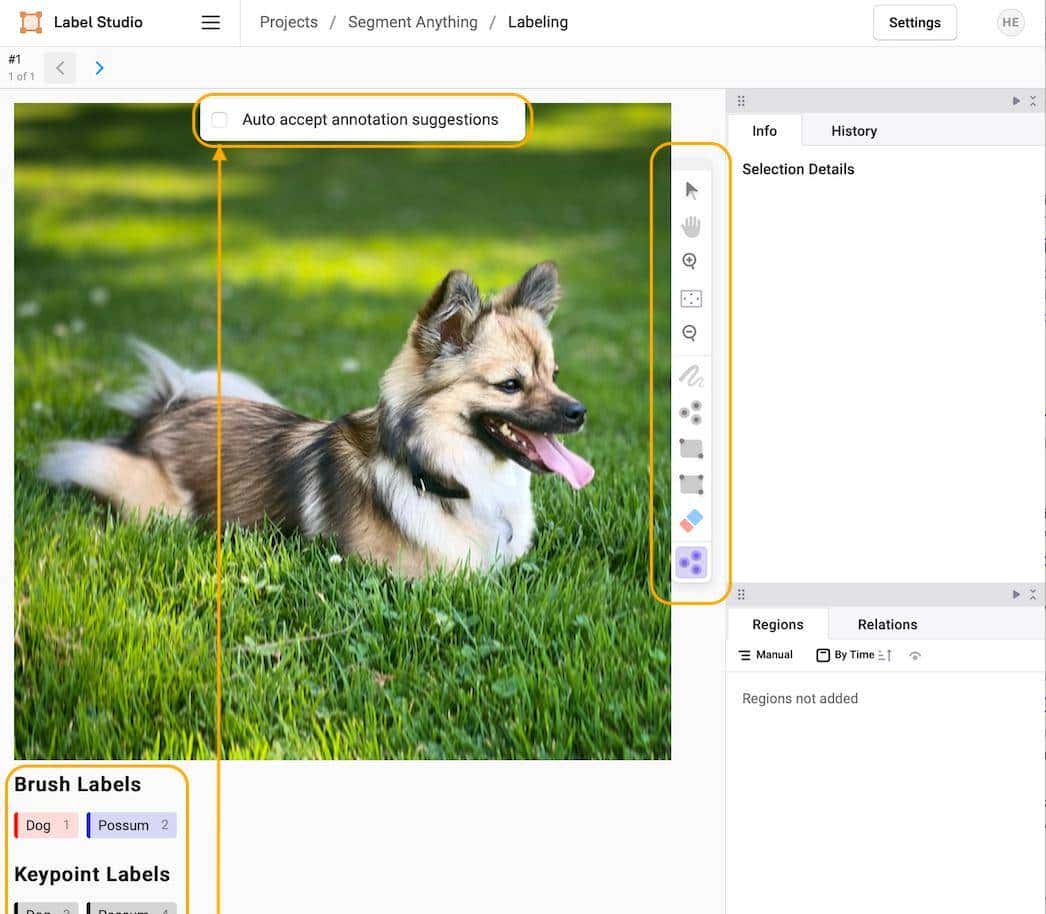The image size is (1046, 914).
Task: Collapse the Info panel using top-right chevrons
Action: (1033, 101)
